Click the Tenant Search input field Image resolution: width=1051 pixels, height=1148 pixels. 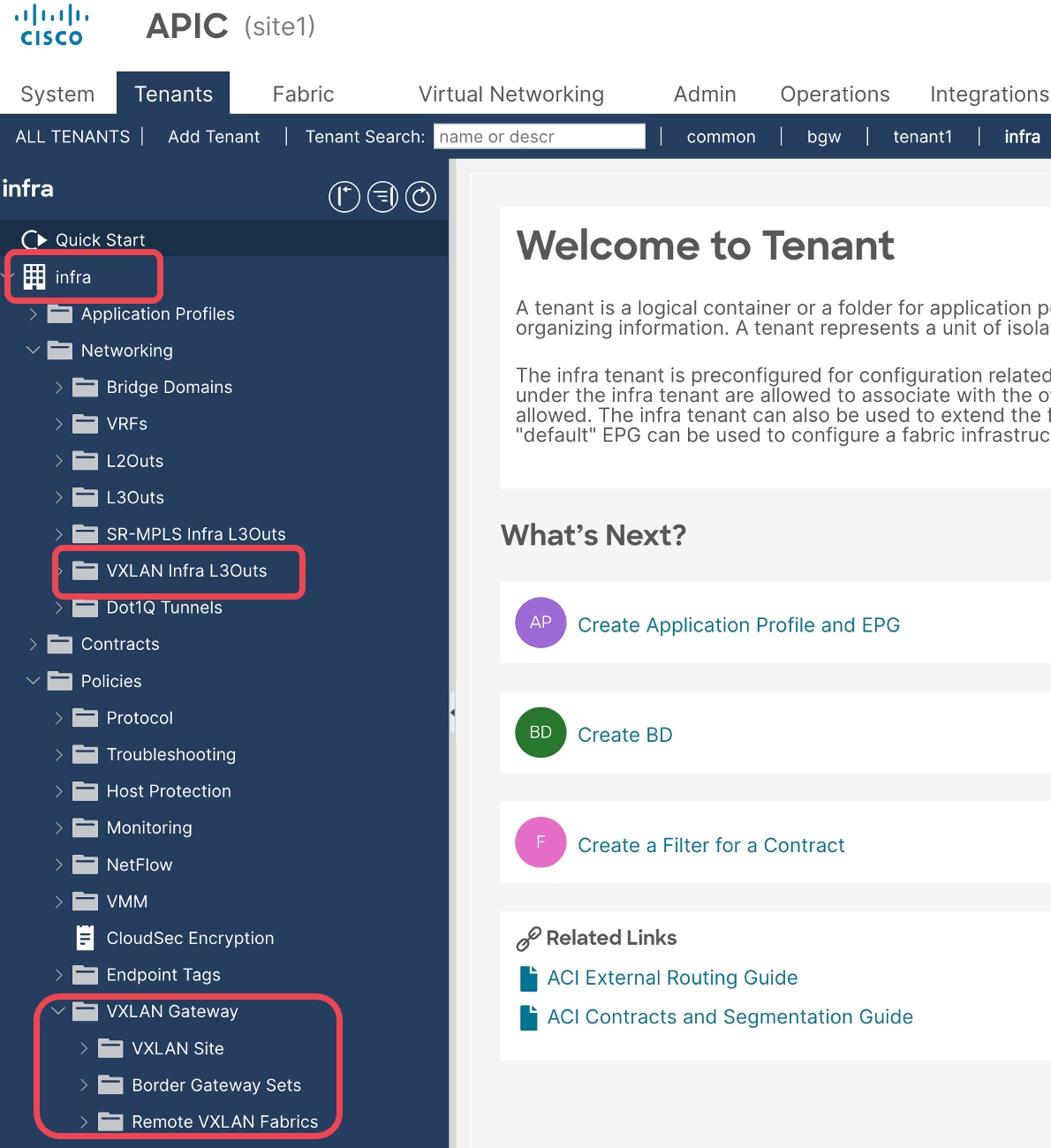540,136
